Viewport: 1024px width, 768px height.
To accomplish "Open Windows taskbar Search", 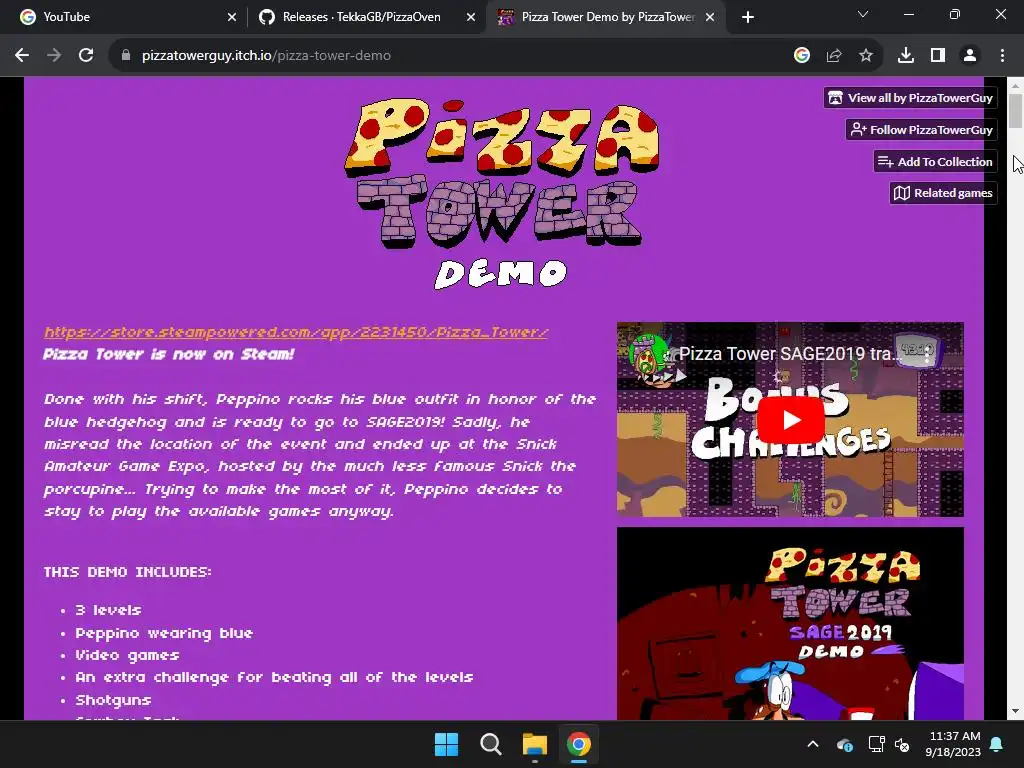I will point(490,744).
